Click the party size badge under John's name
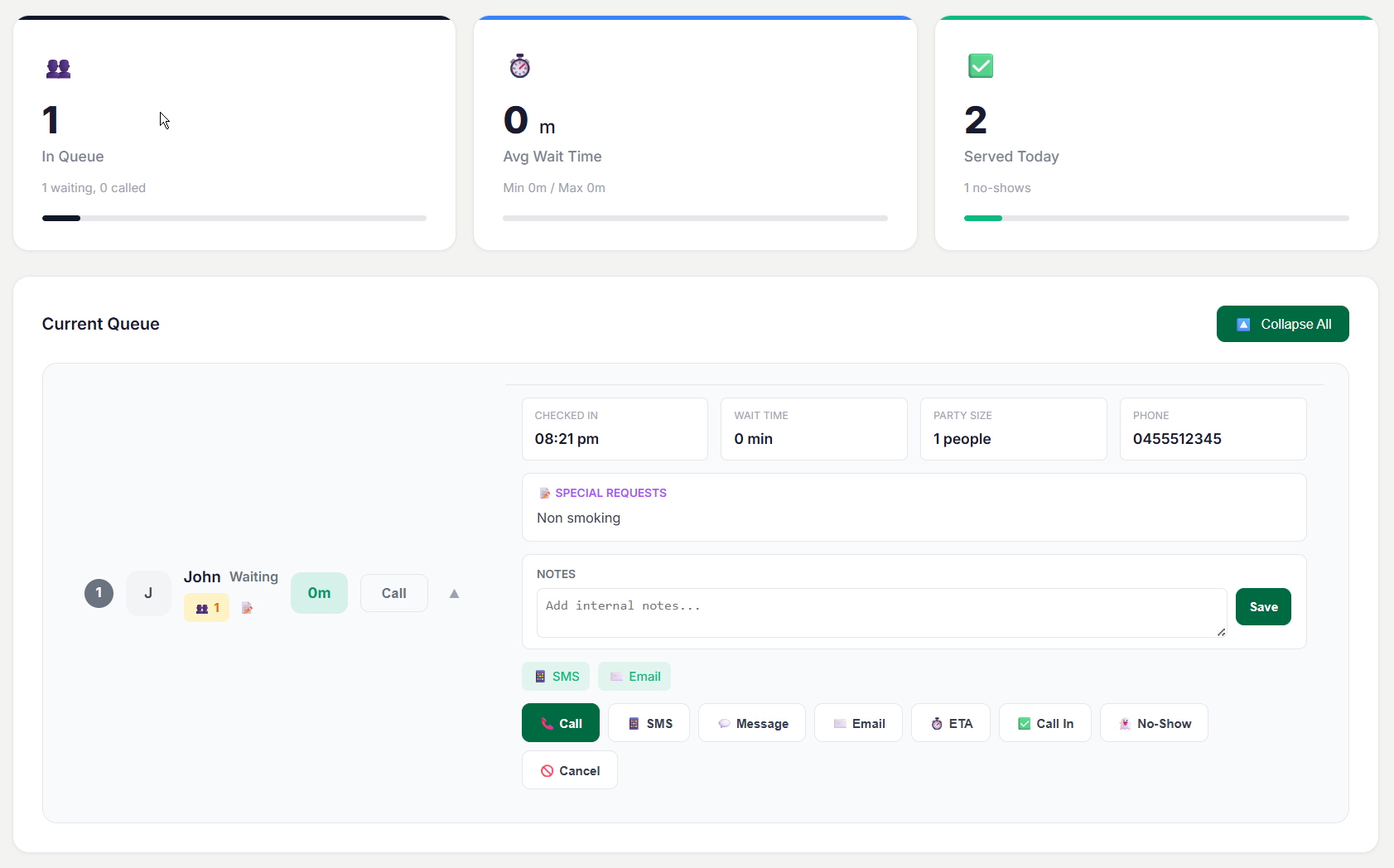The image size is (1394, 868). [206, 608]
